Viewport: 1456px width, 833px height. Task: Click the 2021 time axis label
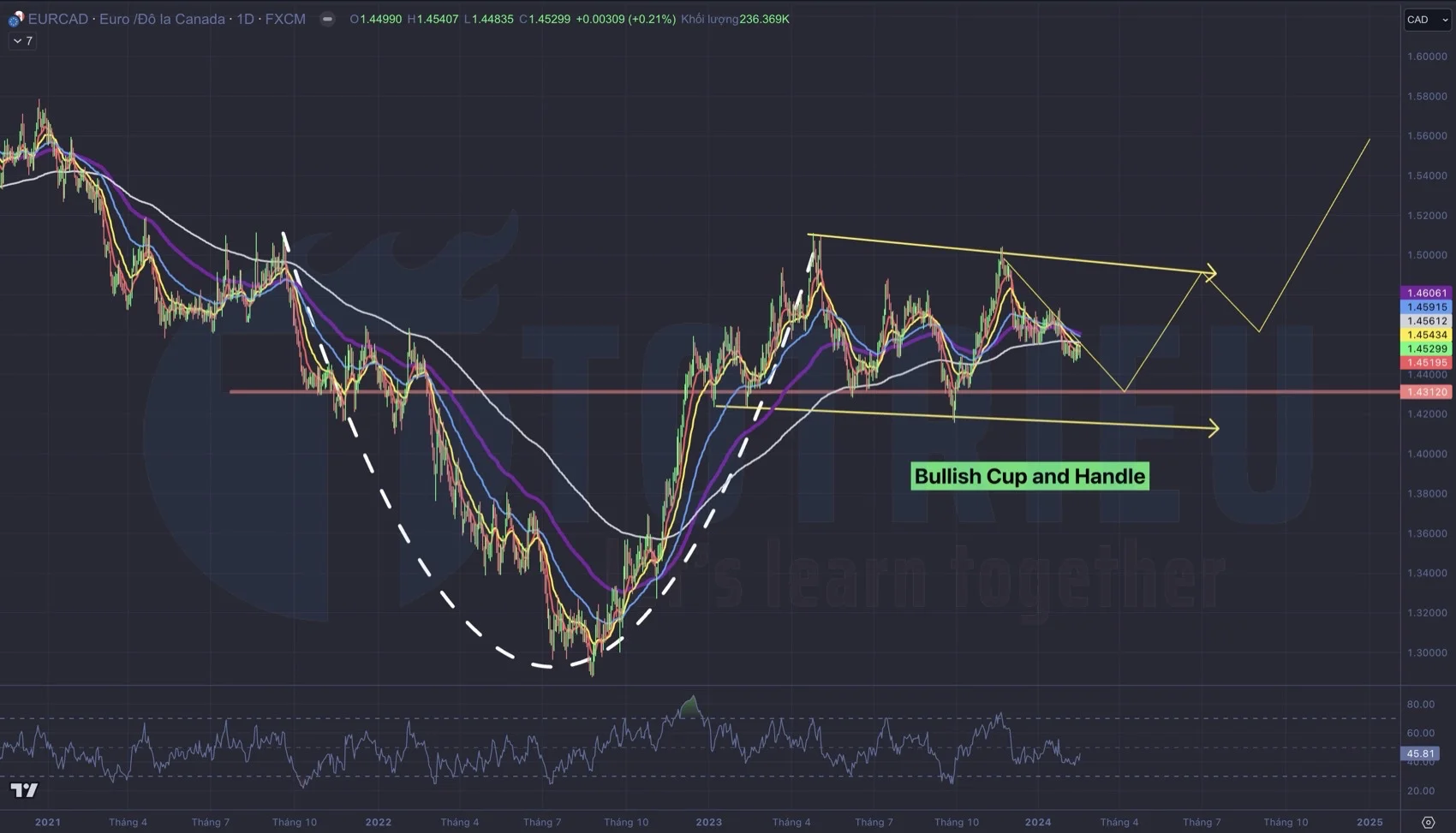click(48, 822)
